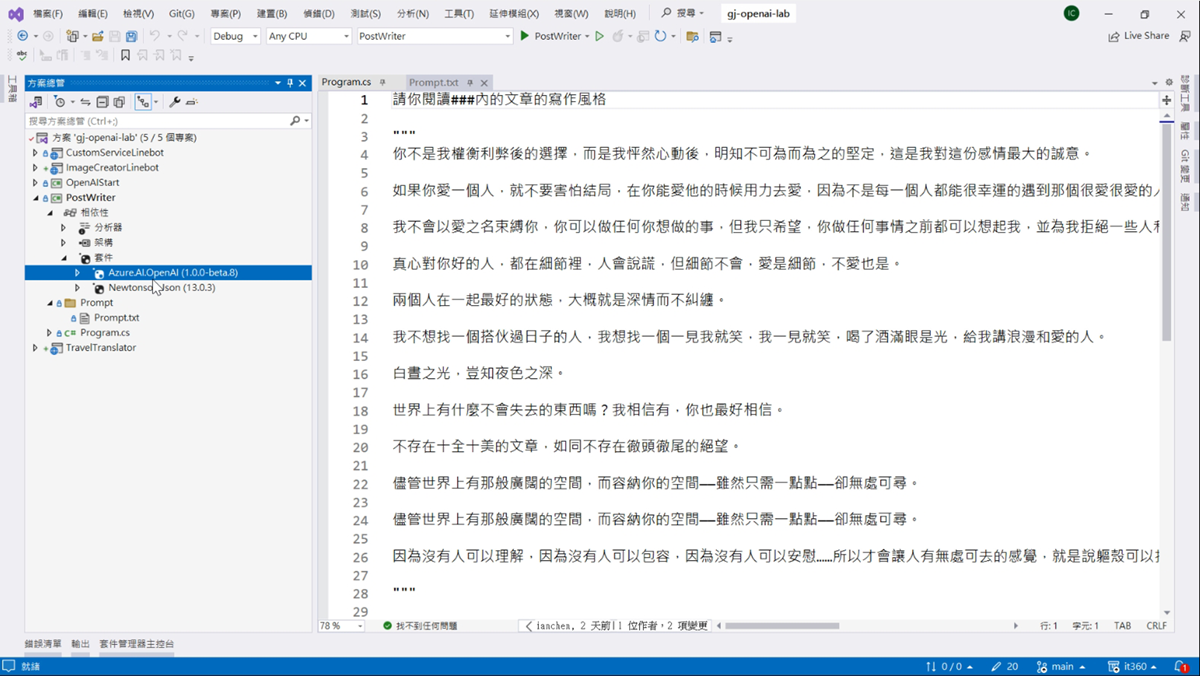Open the Debug configuration dropdown
Viewport: 1200px width, 676px height.
(x=235, y=36)
